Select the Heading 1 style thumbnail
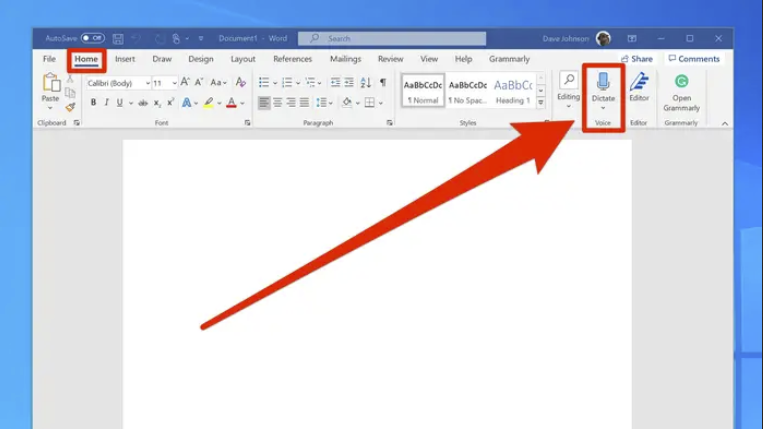This screenshot has width=763, height=429. point(513,91)
